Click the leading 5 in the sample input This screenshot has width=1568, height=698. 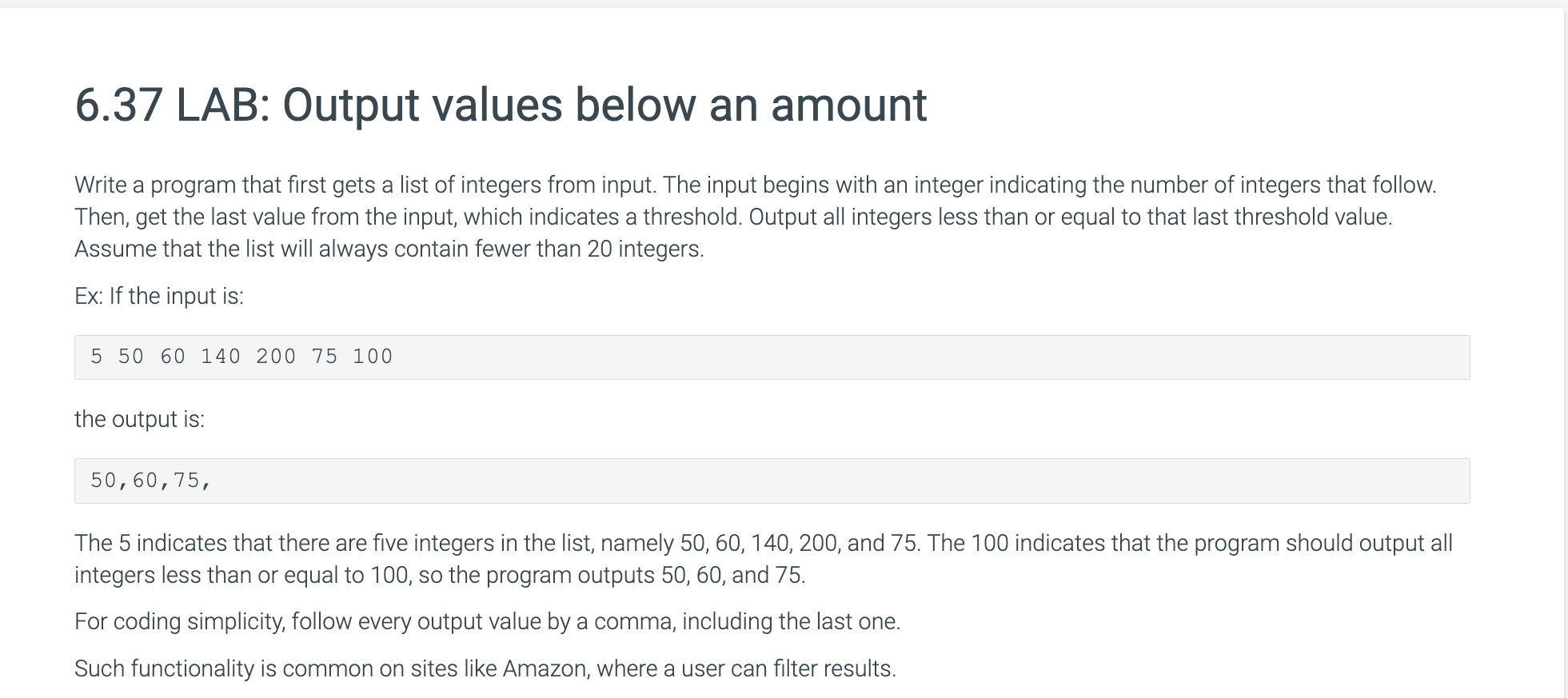[97, 357]
